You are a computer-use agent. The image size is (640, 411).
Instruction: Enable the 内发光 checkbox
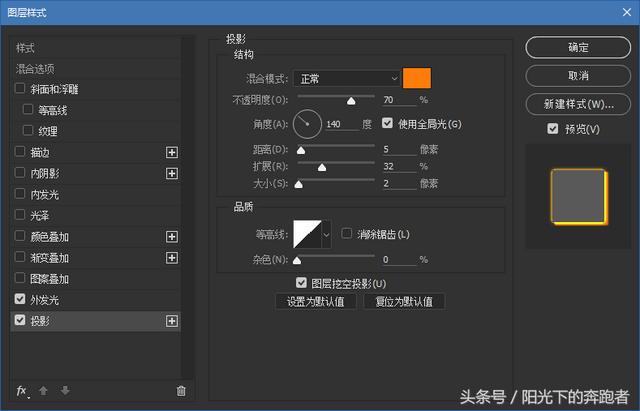(x=20, y=193)
